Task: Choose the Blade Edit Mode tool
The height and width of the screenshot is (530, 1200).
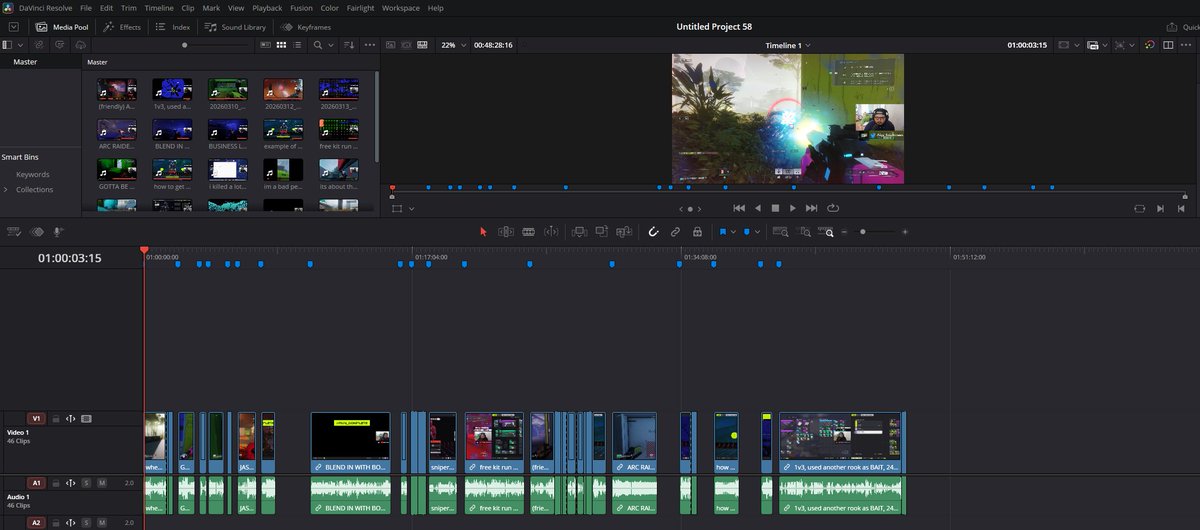Action: click(x=528, y=231)
